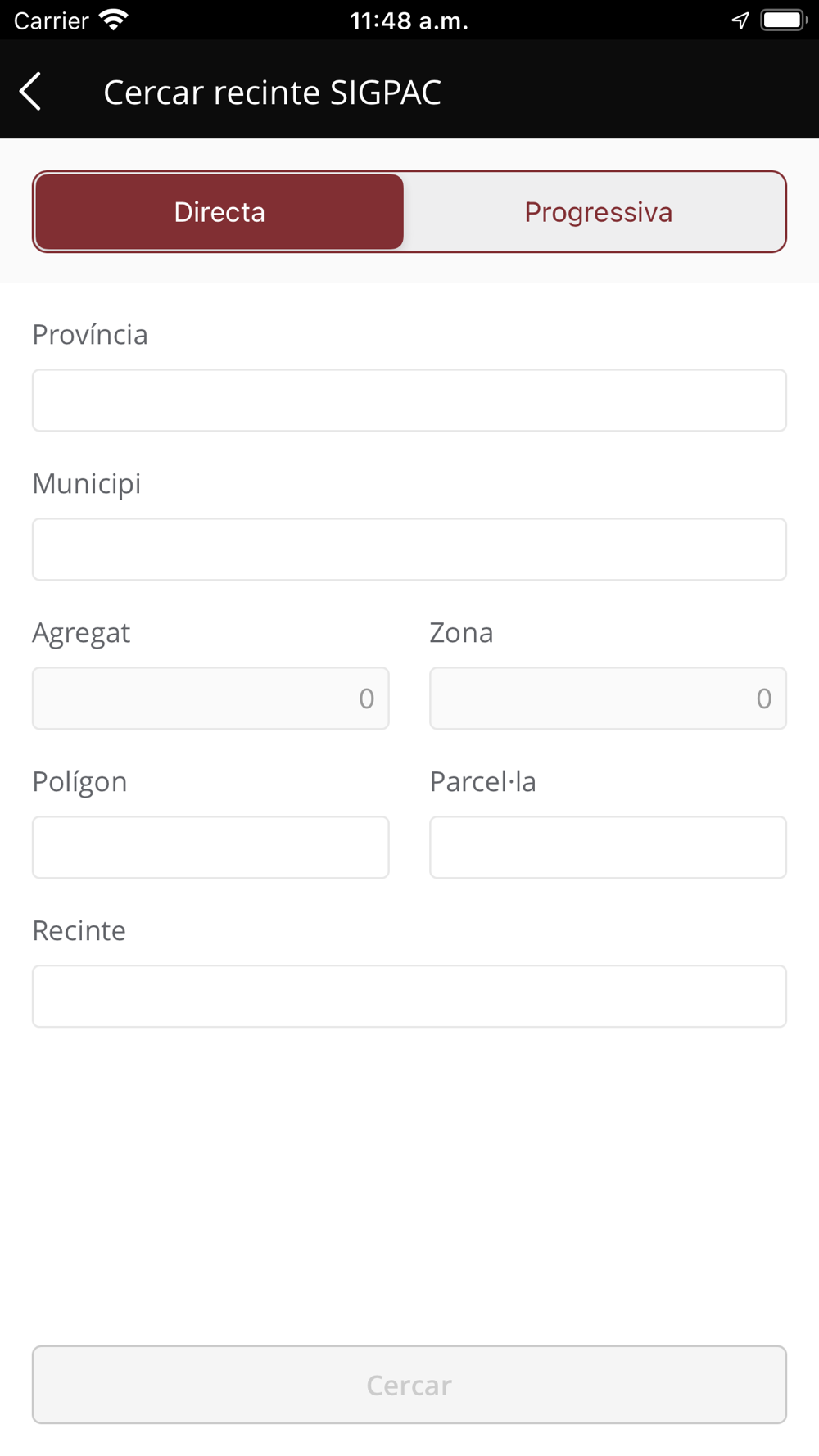Viewport: 819px width, 1456px height.
Task: Click into the Parcel·la input box
Action: point(608,848)
